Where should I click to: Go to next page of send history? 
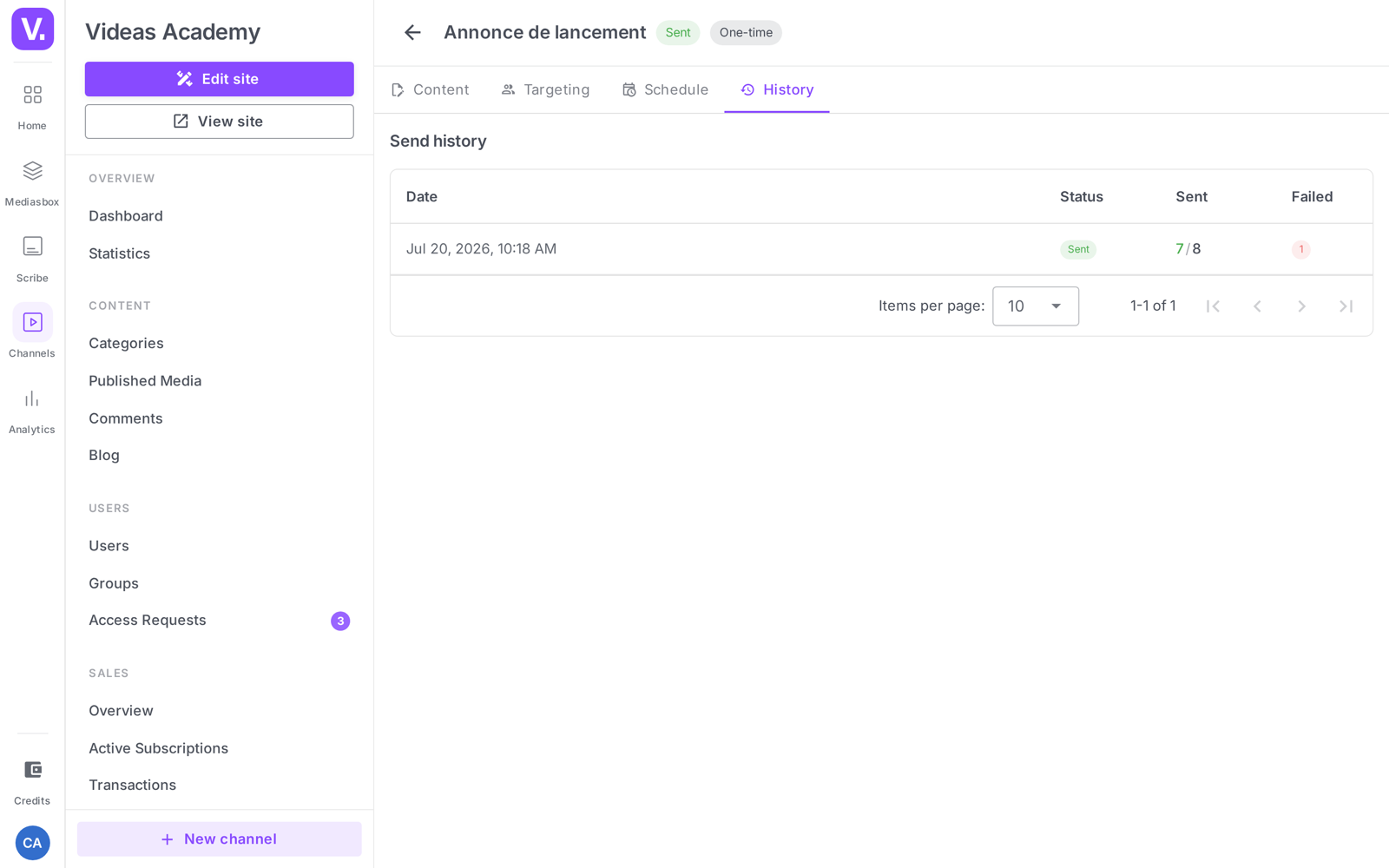click(1301, 306)
